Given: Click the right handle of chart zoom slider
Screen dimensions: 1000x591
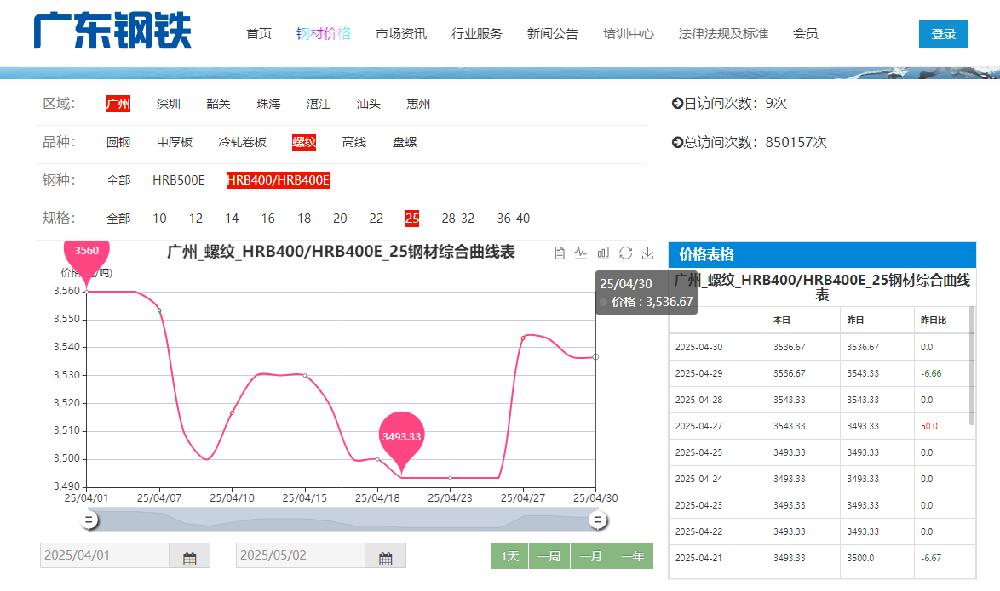Looking at the screenshot, I should 598,520.
